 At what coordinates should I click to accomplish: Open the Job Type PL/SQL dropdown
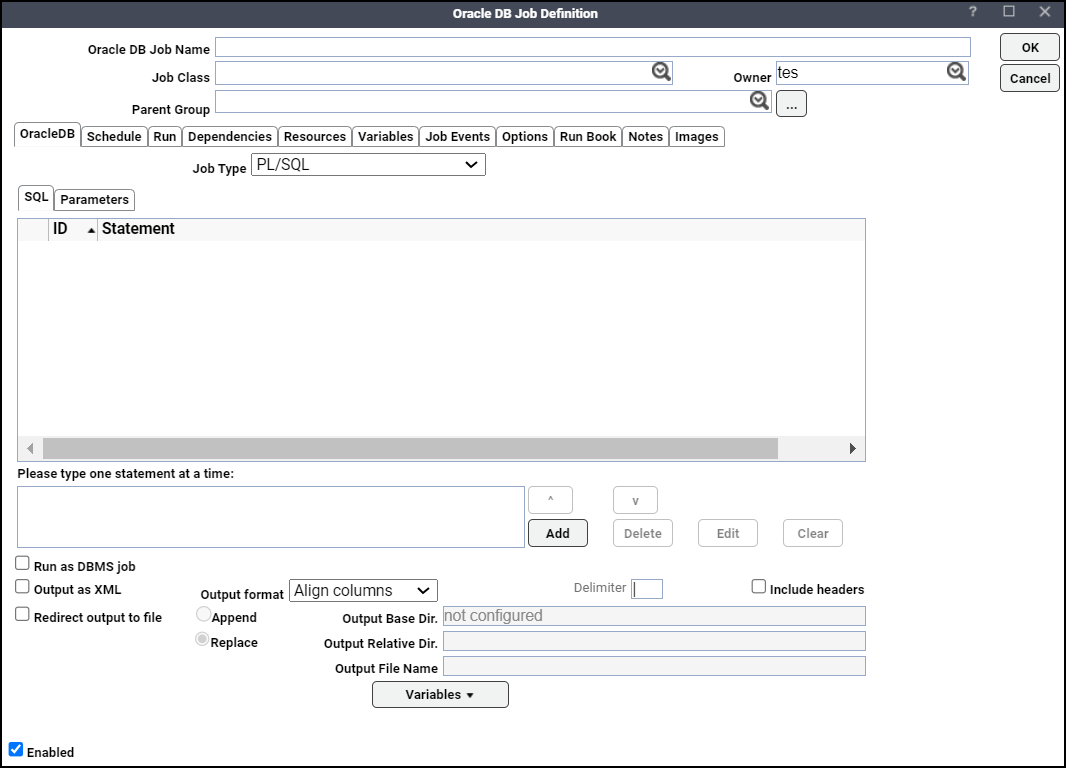click(x=368, y=164)
